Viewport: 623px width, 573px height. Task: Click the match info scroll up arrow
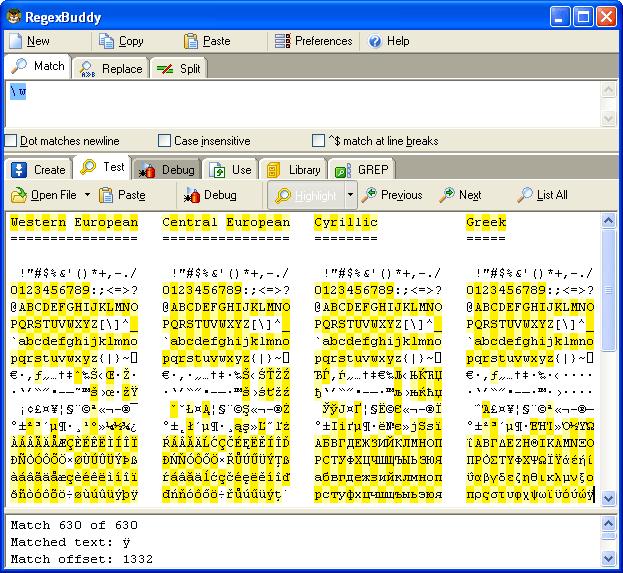pos(608,524)
